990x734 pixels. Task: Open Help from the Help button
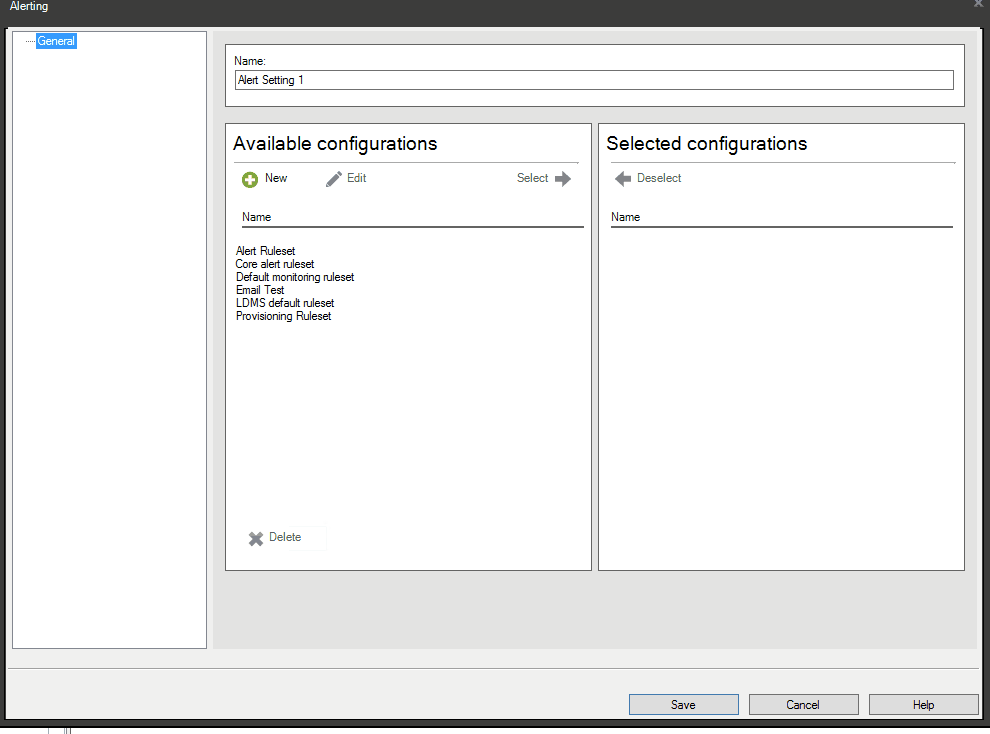[922, 704]
